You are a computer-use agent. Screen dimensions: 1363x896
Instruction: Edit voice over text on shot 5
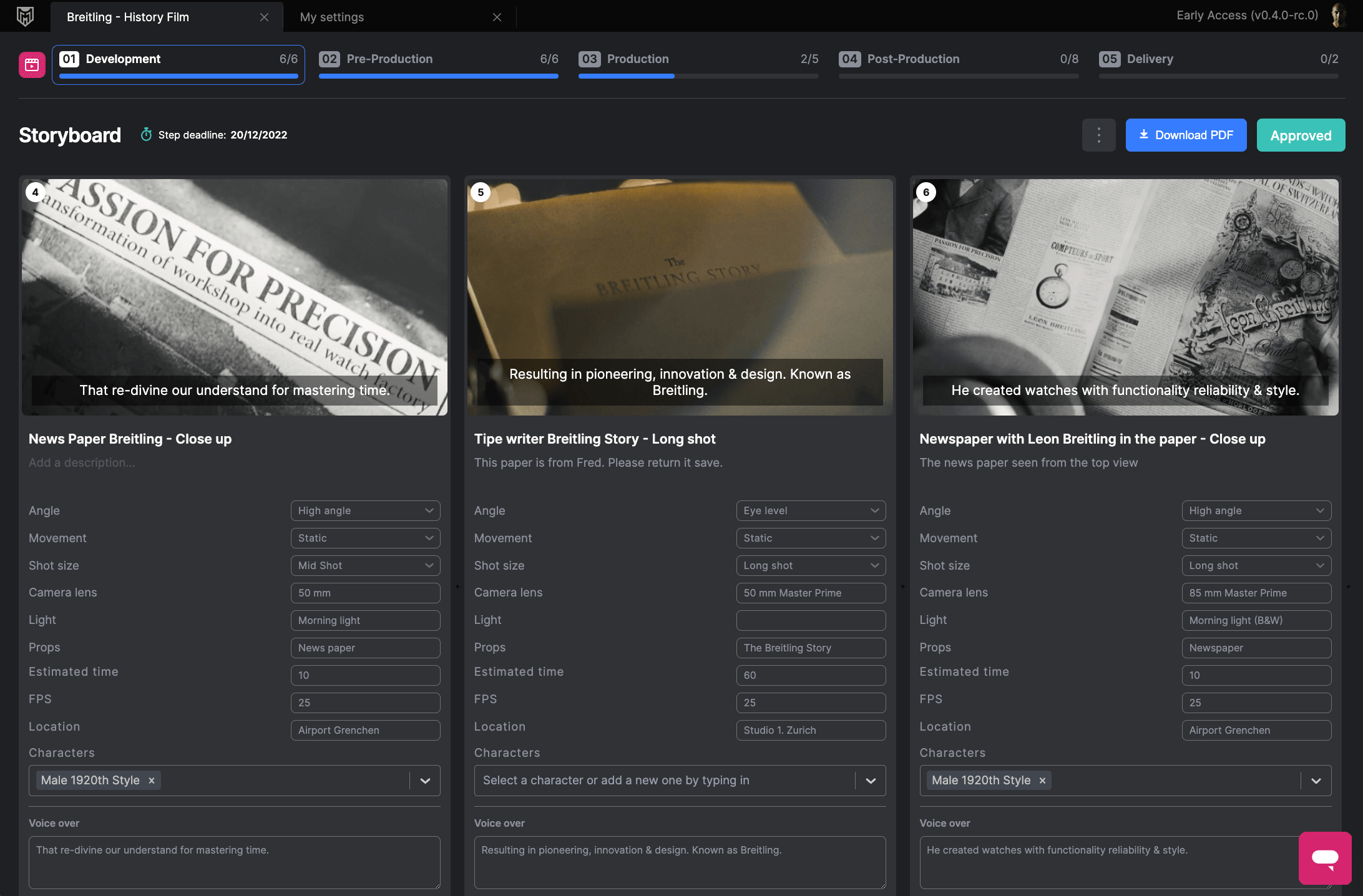tap(680, 862)
